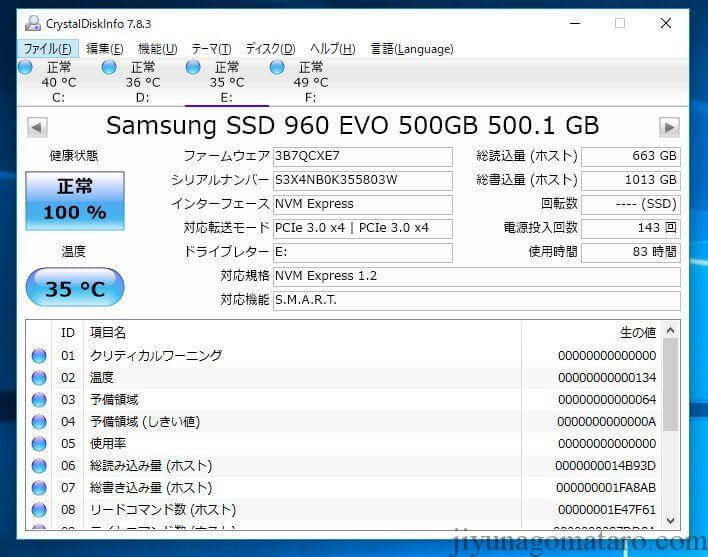Viewport: 708px width, 557px height.
Task: Click the serial number field
Action: pyautogui.click(x=362, y=181)
